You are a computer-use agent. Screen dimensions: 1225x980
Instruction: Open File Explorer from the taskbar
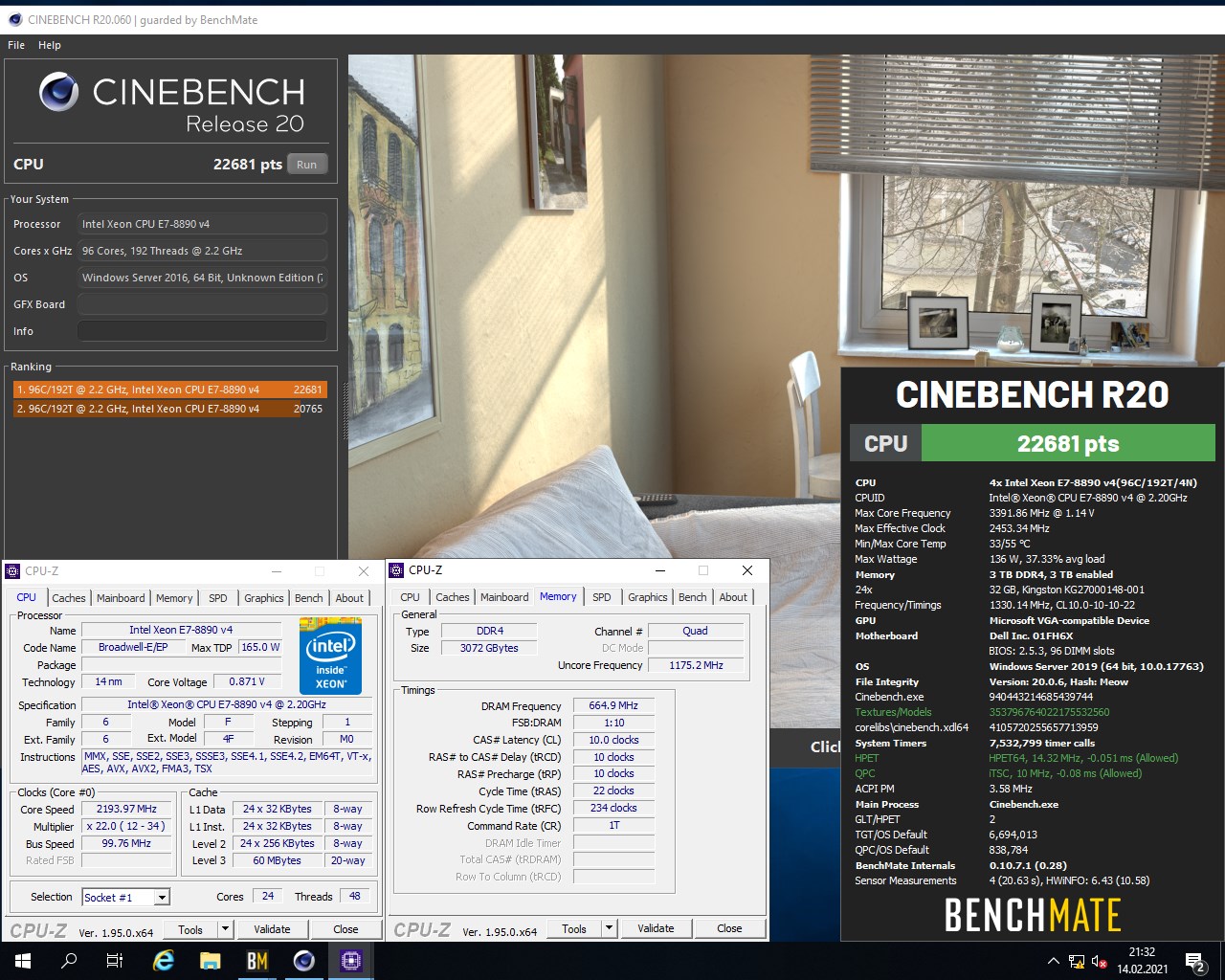pyautogui.click(x=211, y=961)
